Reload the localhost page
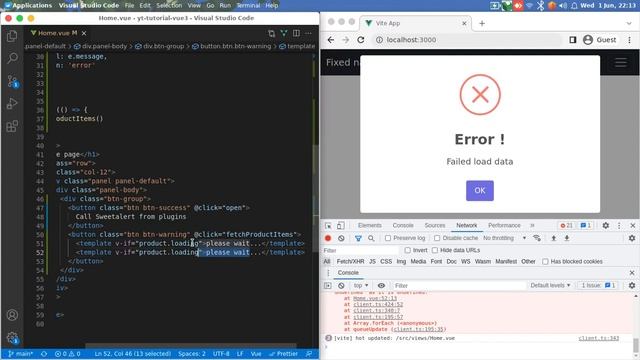640x360 pixels. pyautogui.click(x=360, y=40)
